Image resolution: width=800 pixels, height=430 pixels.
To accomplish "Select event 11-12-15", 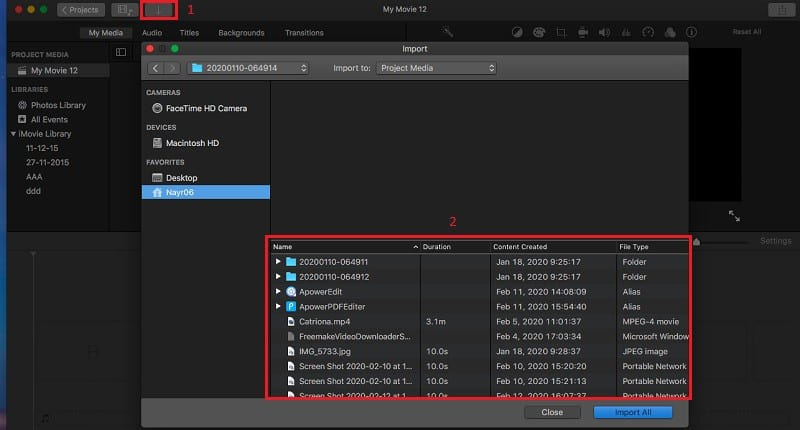I will click(x=42, y=148).
